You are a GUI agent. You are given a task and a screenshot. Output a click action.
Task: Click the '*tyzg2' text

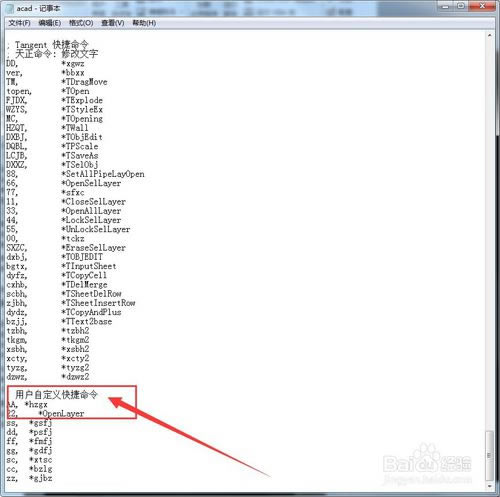pos(75,368)
